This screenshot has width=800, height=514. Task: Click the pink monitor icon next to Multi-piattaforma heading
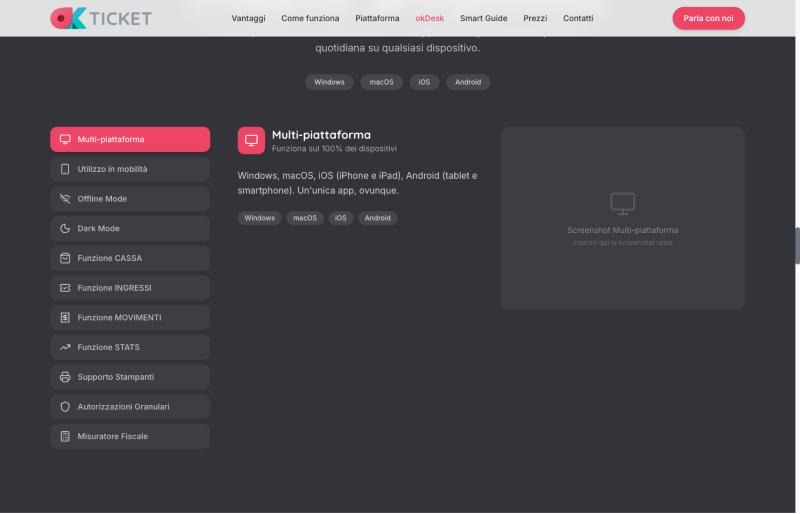tap(251, 140)
